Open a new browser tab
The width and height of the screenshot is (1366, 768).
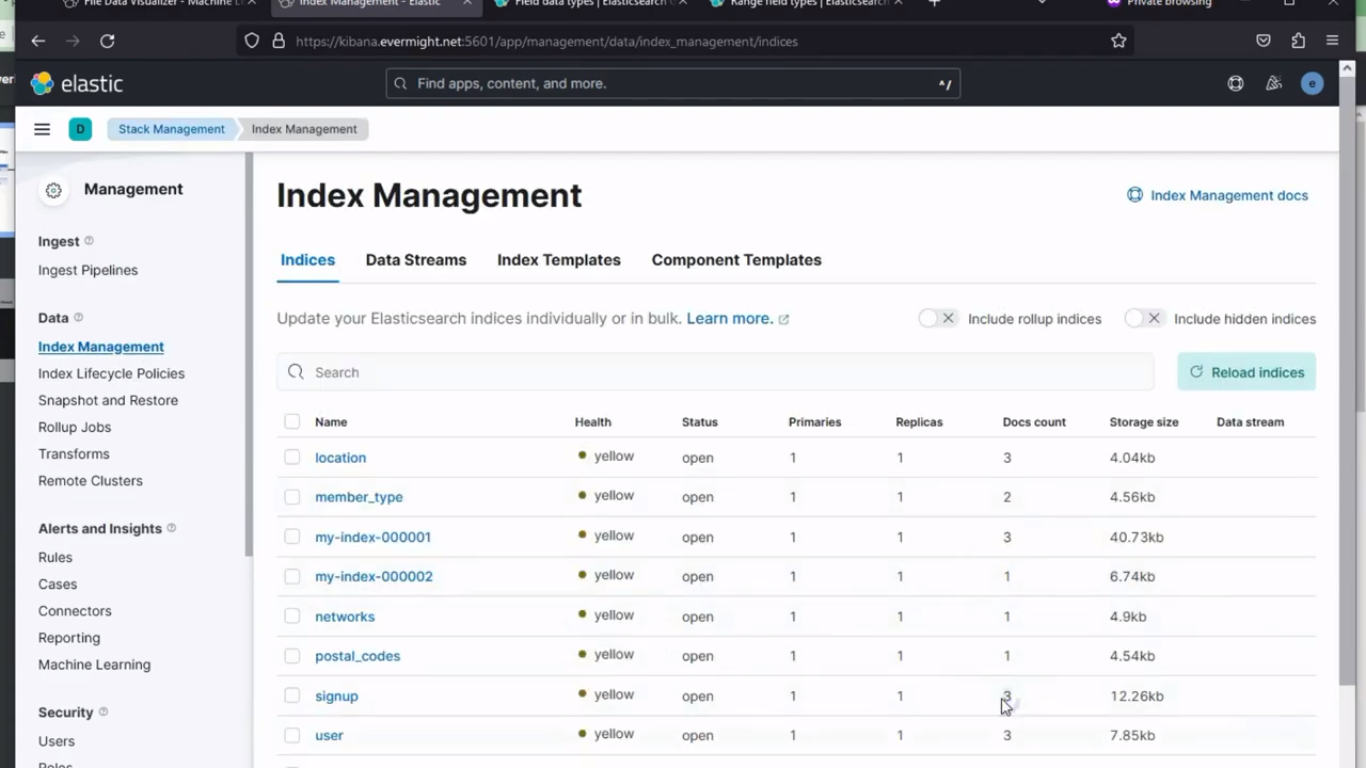[x=934, y=4]
